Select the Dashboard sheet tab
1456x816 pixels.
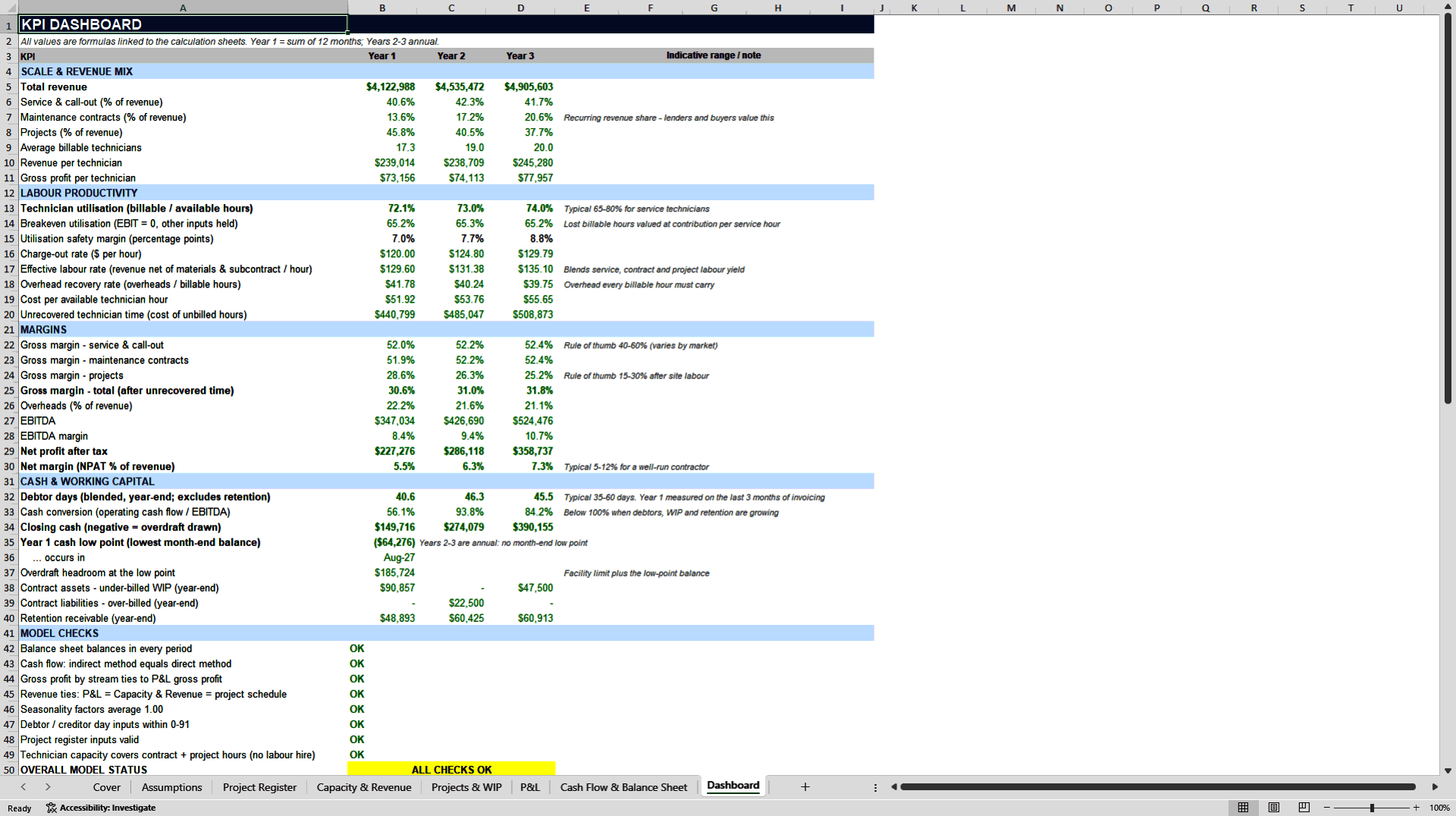pyautogui.click(x=733, y=786)
